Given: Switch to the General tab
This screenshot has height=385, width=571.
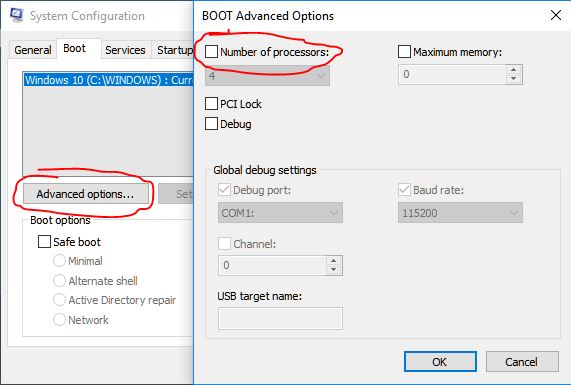Looking at the screenshot, I should (x=33, y=50).
